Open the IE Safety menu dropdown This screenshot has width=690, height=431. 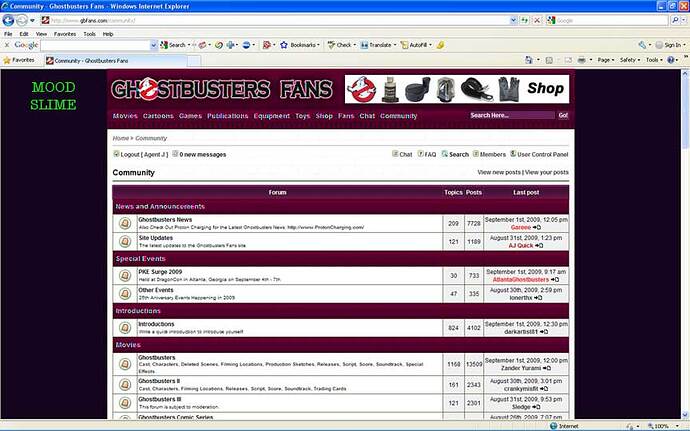click(629, 60)
